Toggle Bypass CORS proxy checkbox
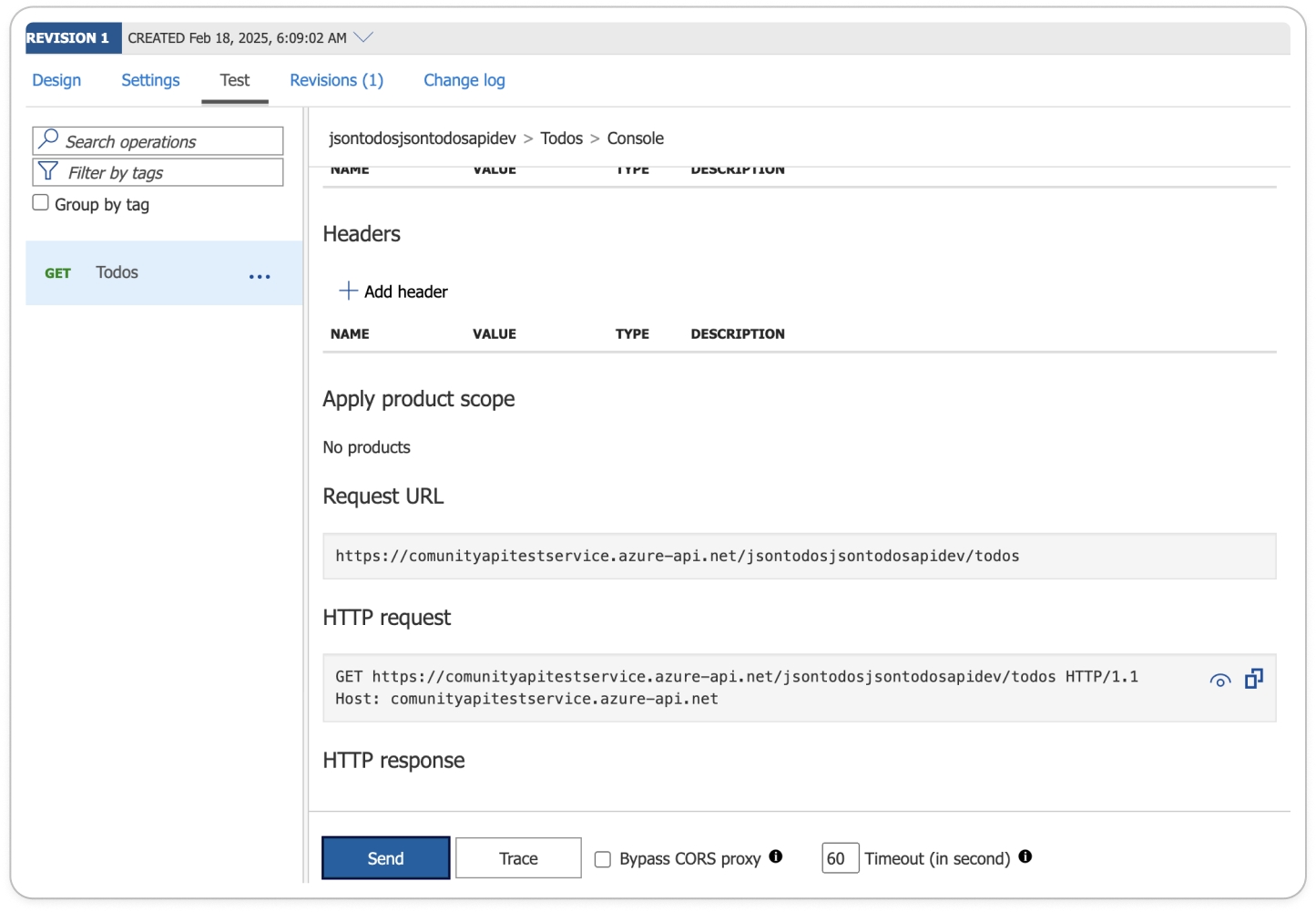The width and height of the screenshot is (1316, 912). point(603,859)
